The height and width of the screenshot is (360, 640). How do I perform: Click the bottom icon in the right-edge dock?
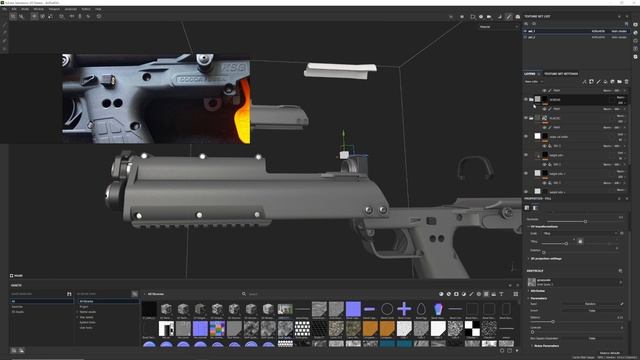pyautogui.click(x=636, y=57)
